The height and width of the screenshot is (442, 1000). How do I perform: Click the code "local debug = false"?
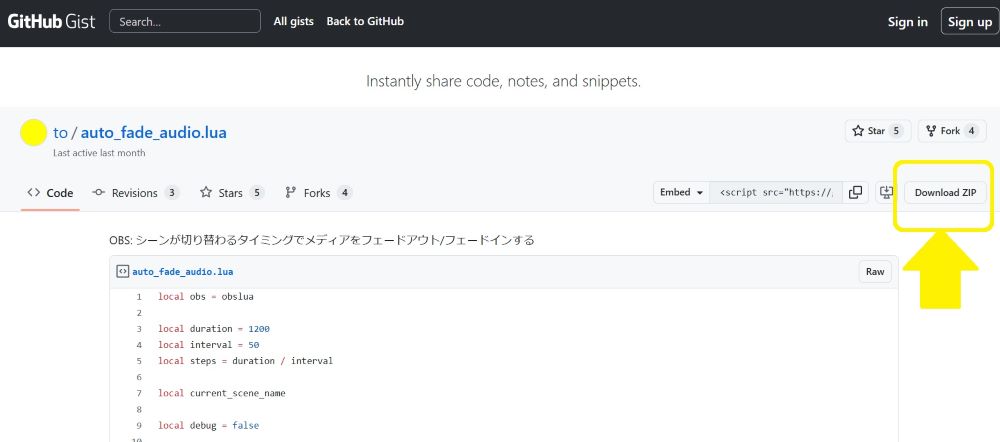[209, 425]
